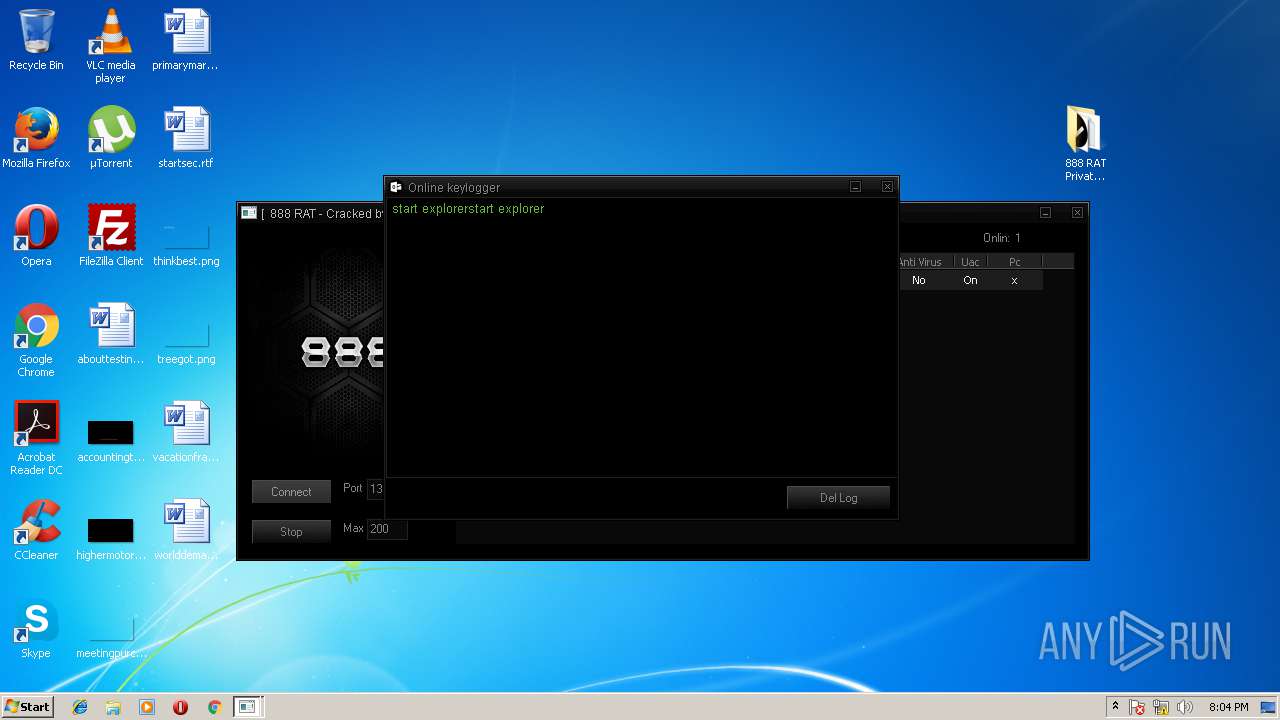Open the primarymar... Word document
1280x720 pixels.
186,40
